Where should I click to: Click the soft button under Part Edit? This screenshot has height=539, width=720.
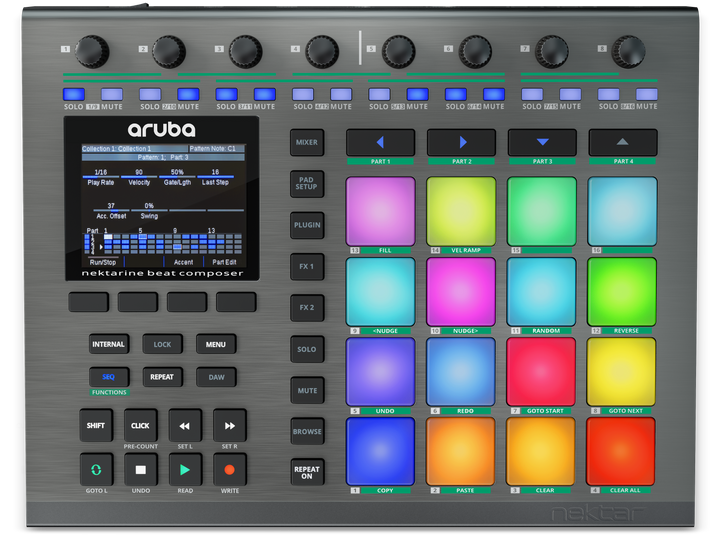tap(236, 302)
